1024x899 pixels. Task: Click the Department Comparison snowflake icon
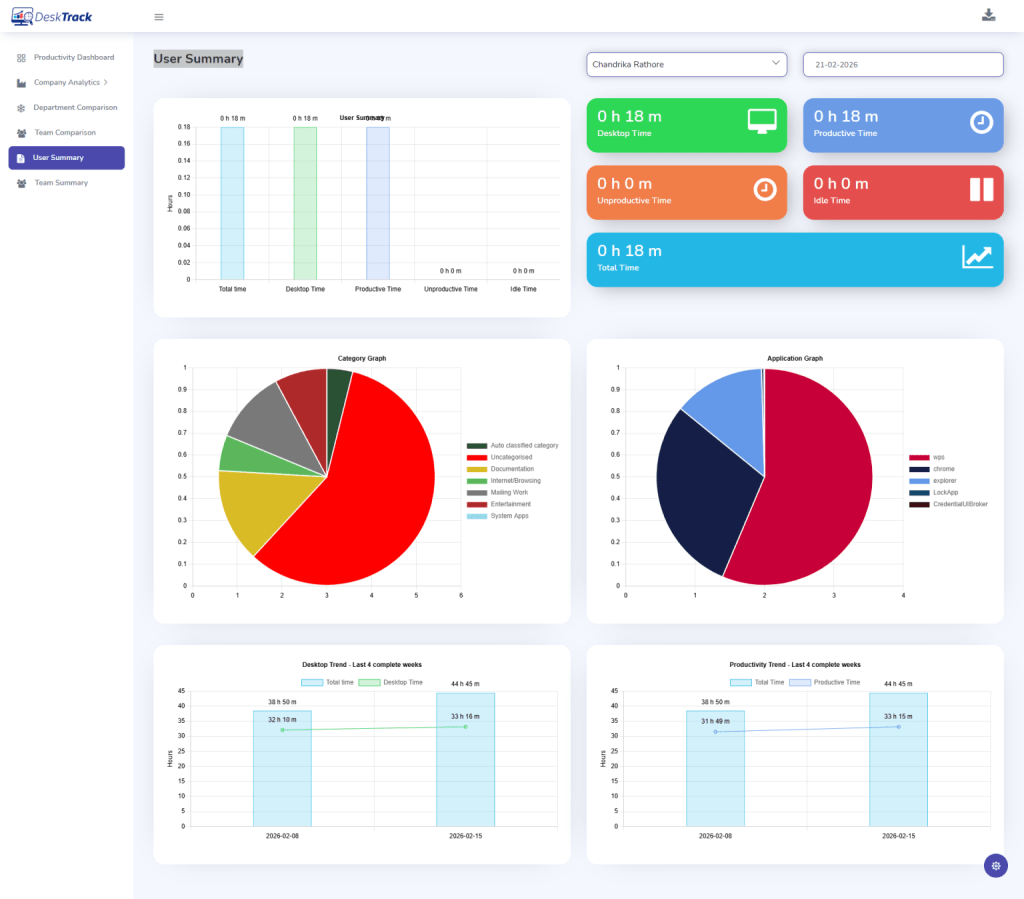pos(21,107)
